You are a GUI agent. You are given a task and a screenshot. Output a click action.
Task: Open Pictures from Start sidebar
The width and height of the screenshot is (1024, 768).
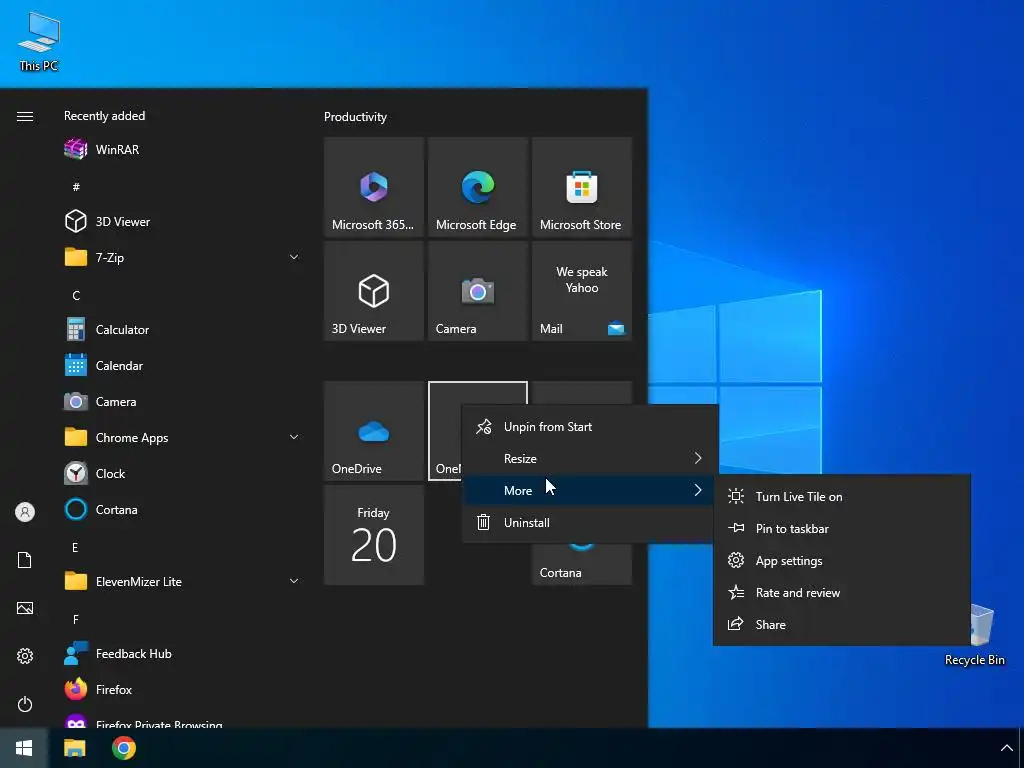coord(25,608)
